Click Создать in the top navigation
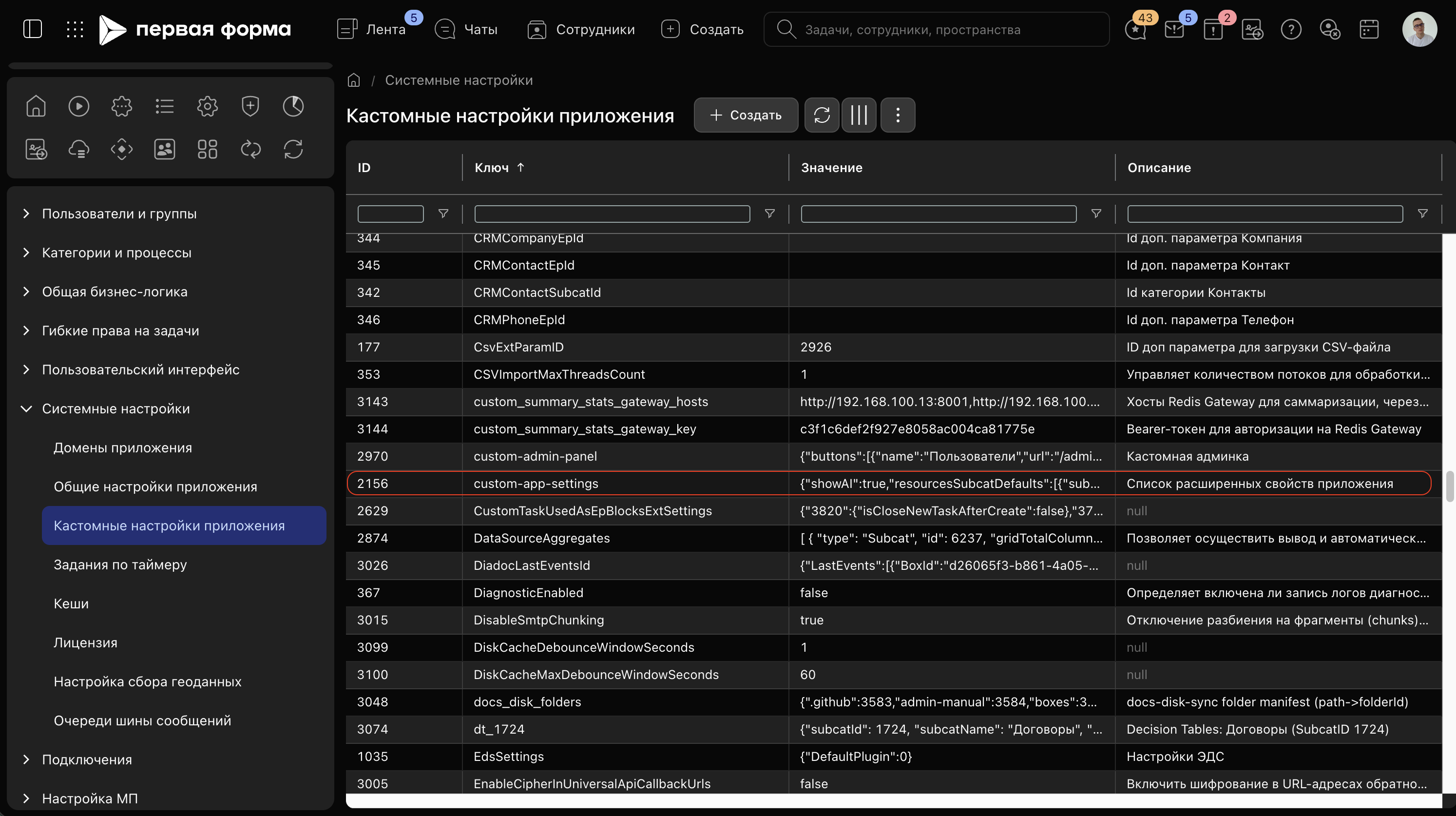Viewport: 1456px width, 816px height. coord(702,29)
